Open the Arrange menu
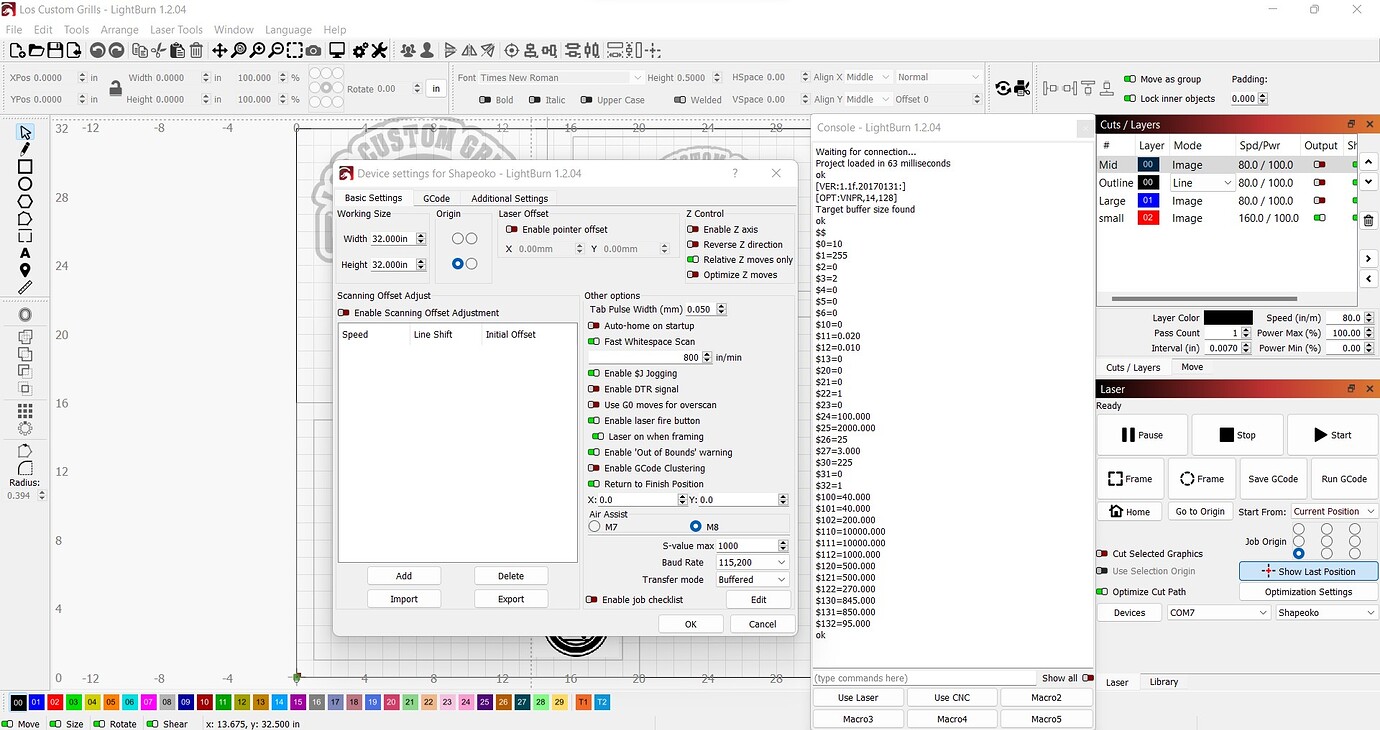This screenshot has width=1380, height=730. (119, 29)
